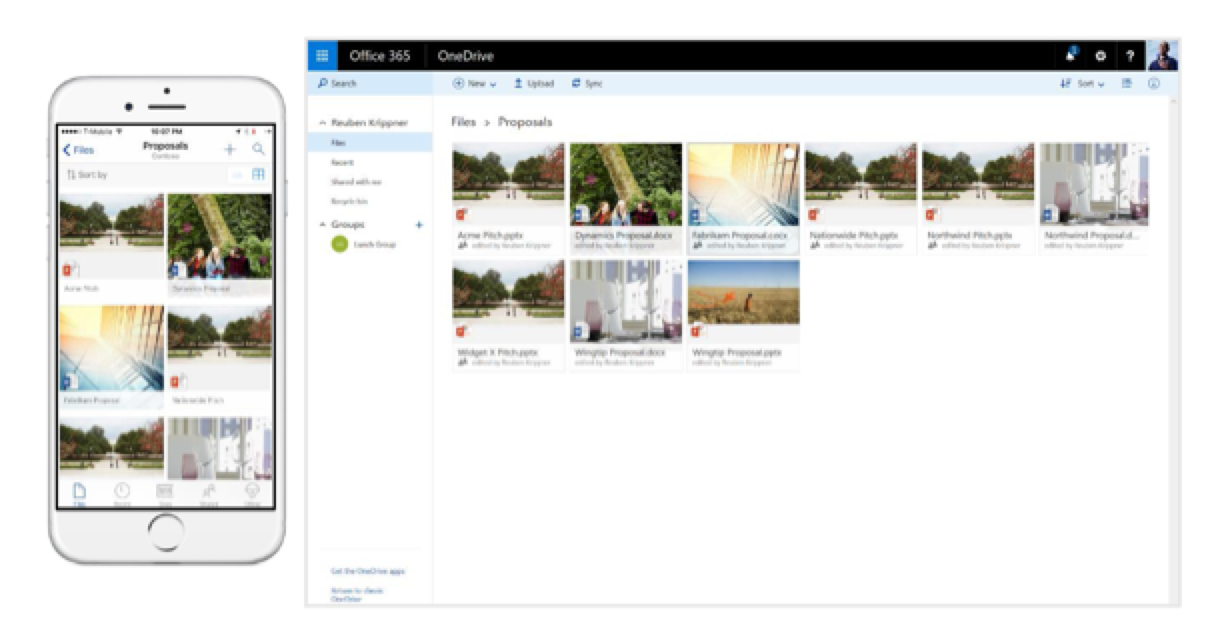Click the Files breadcrumb link
The width and height of the screenshot is (1210, 628).
tap(463, 122)
